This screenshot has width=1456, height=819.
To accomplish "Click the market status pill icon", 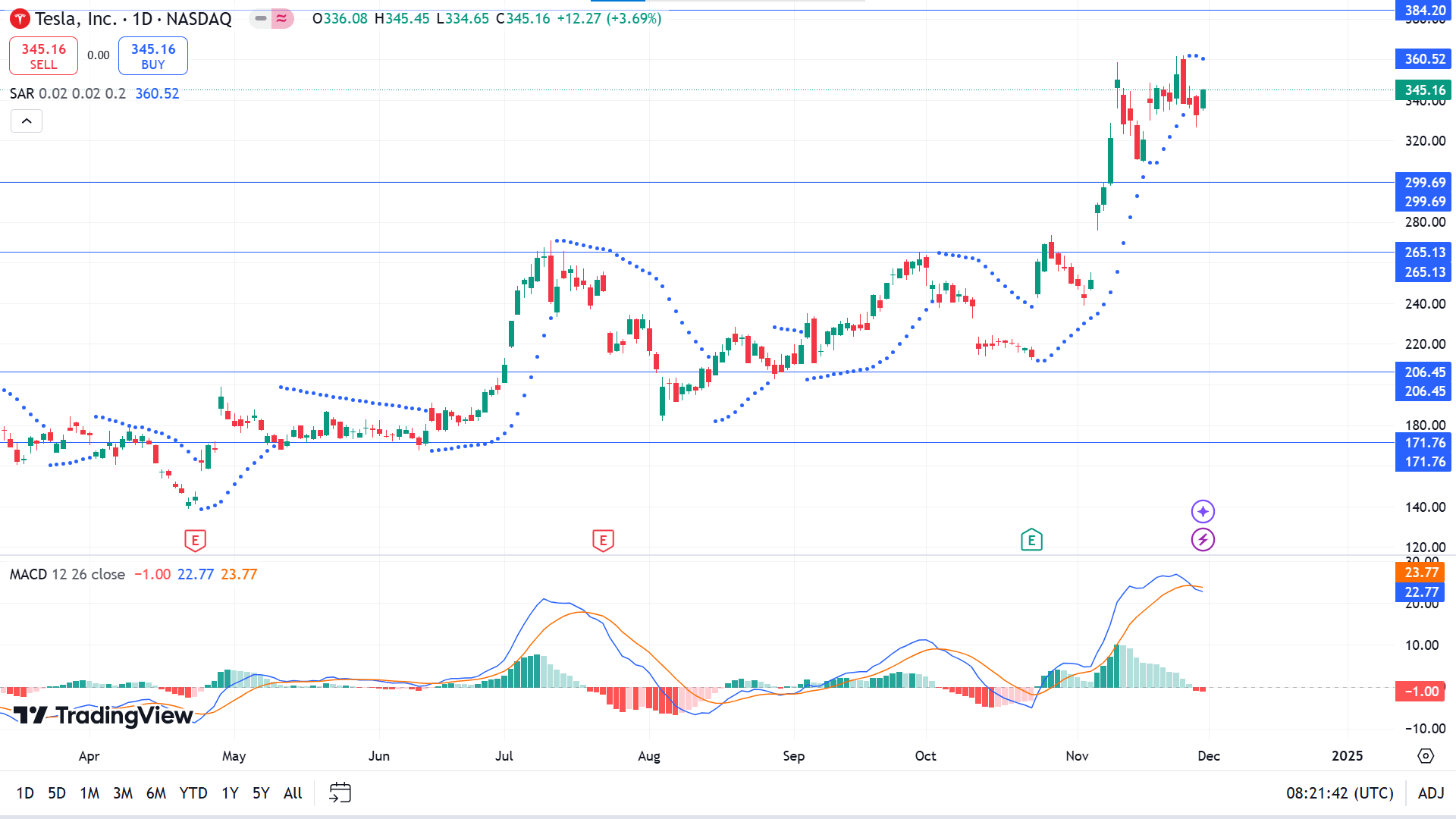I will 261,18.
